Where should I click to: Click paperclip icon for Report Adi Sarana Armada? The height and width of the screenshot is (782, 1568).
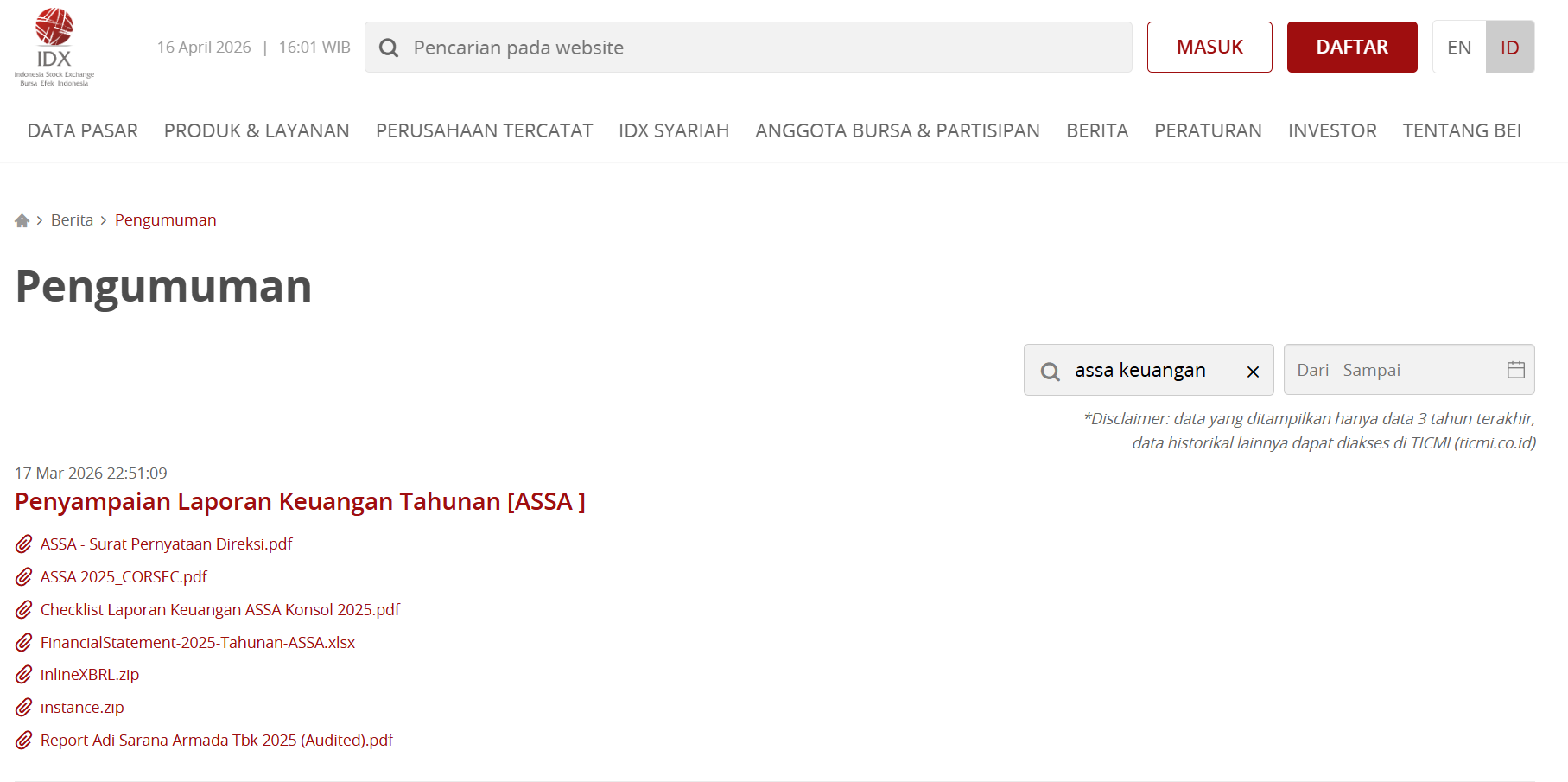point(24,741)
